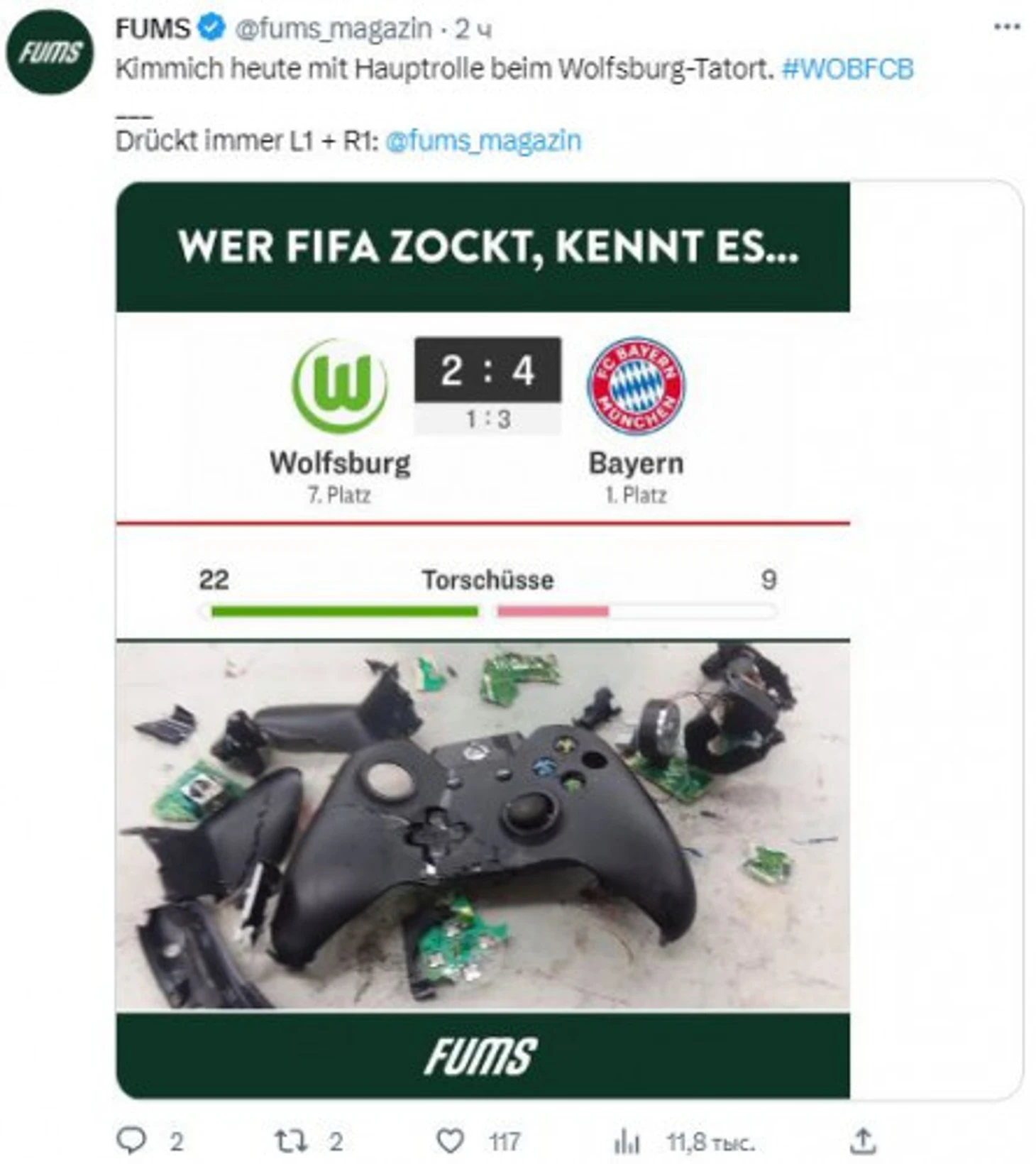Click the blue verified badge
1036x1164 pixels.
211,28
